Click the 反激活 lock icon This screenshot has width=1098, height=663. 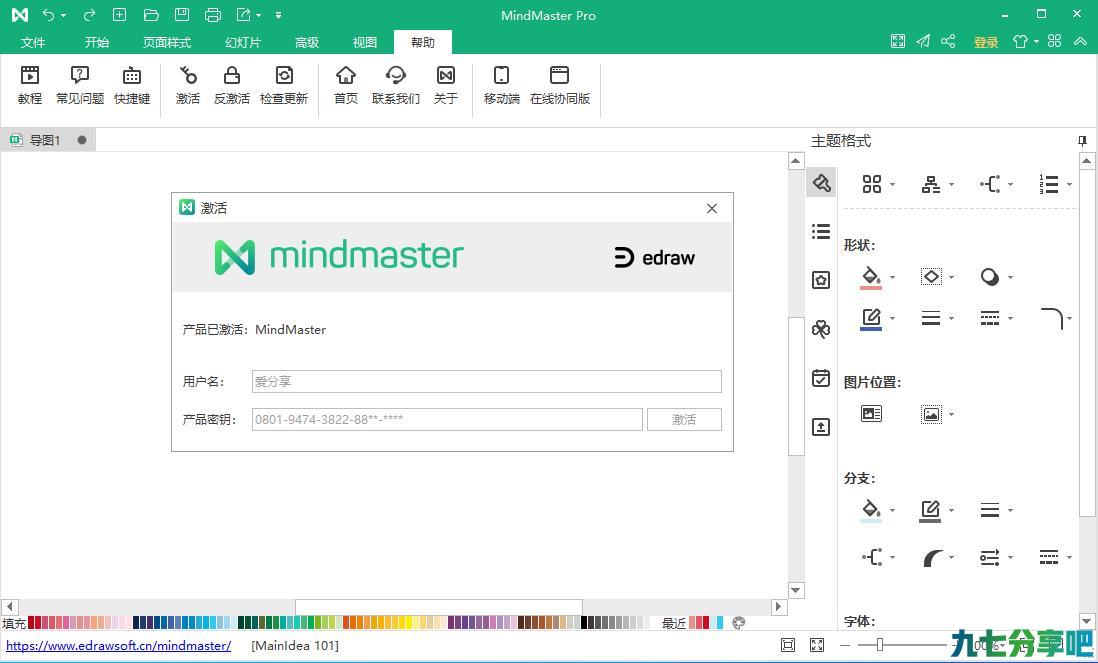point(232,85)
